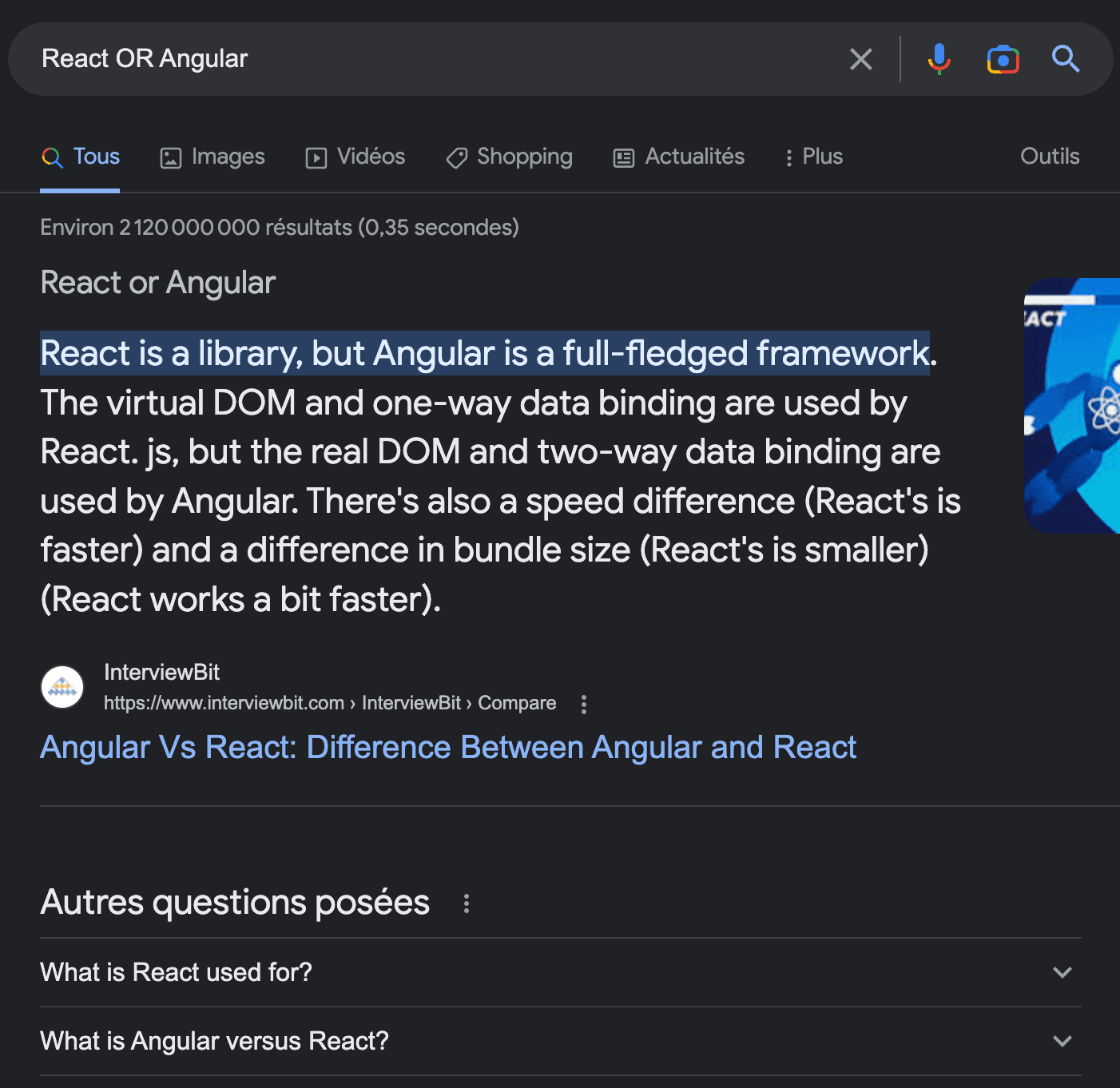Expand "What is React used for?" question
Image resolution: width=1120 pixels, height=1088 pixels.
tap(561, 972)
